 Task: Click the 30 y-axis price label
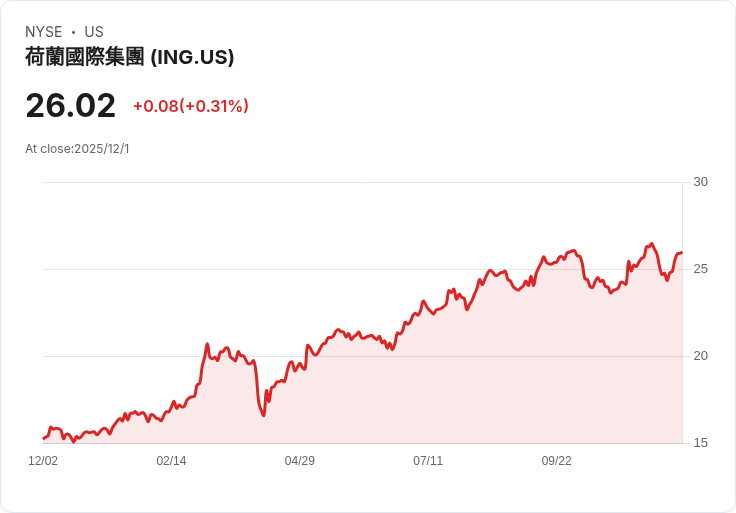pyautogui.click(x=700, y=182)
